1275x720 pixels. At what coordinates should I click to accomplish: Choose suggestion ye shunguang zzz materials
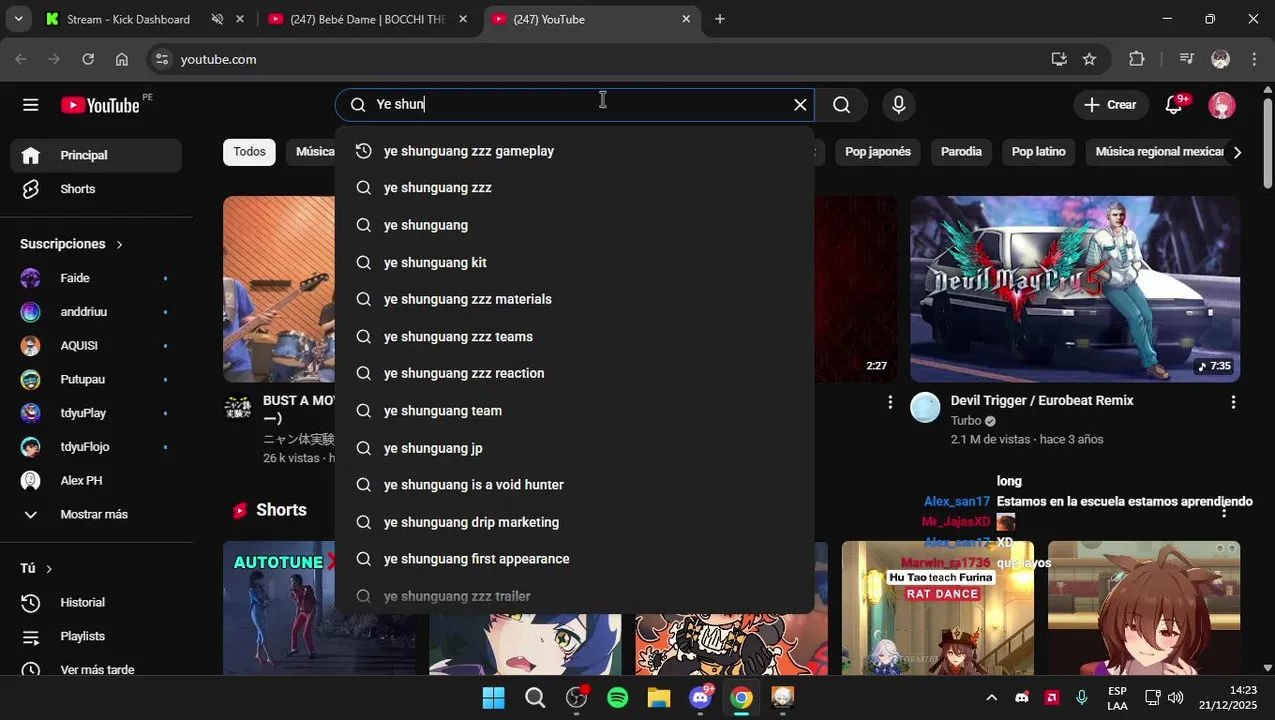[x=574, y=299]
